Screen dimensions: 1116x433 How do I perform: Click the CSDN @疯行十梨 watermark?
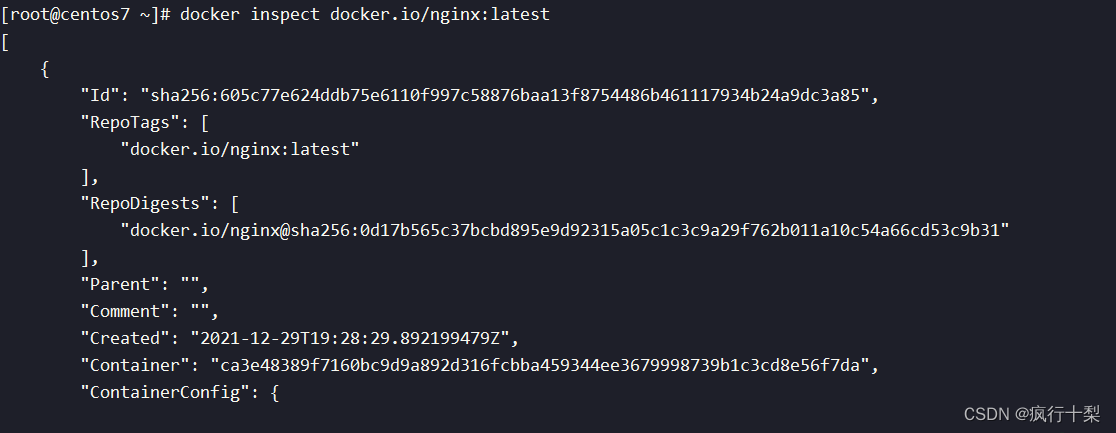tap(1031, 414)
